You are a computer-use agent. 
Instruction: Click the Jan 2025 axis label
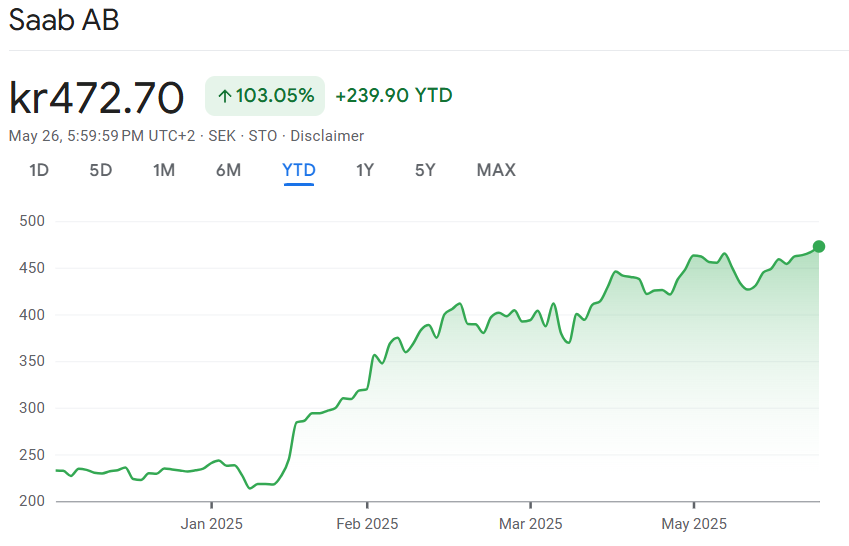click(x=211, y=524)
